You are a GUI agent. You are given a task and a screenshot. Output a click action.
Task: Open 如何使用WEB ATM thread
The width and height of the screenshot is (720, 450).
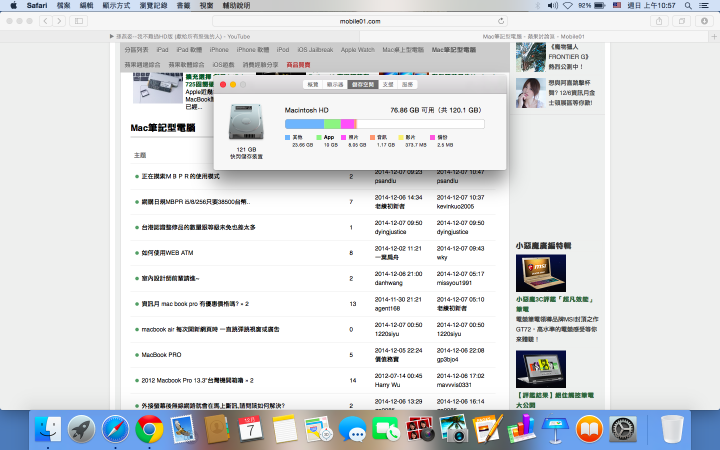[x=167, y=253]
